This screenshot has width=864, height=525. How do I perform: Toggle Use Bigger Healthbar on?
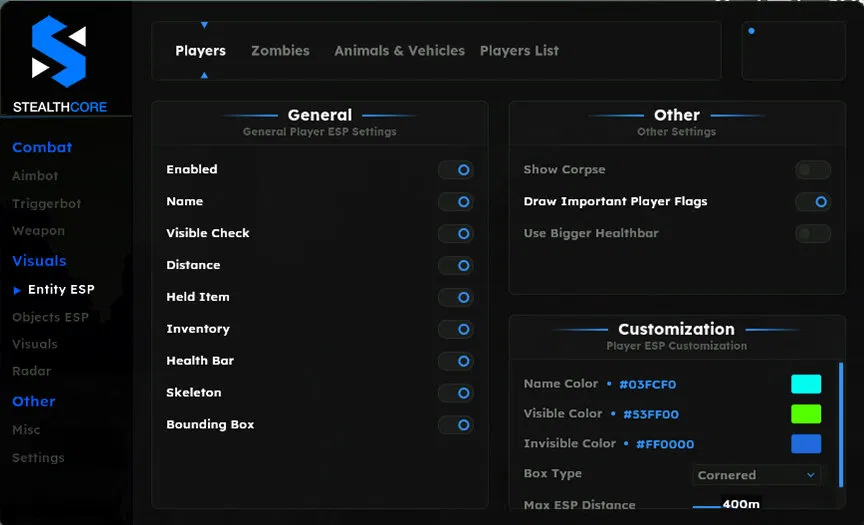[x=812, y=234]
